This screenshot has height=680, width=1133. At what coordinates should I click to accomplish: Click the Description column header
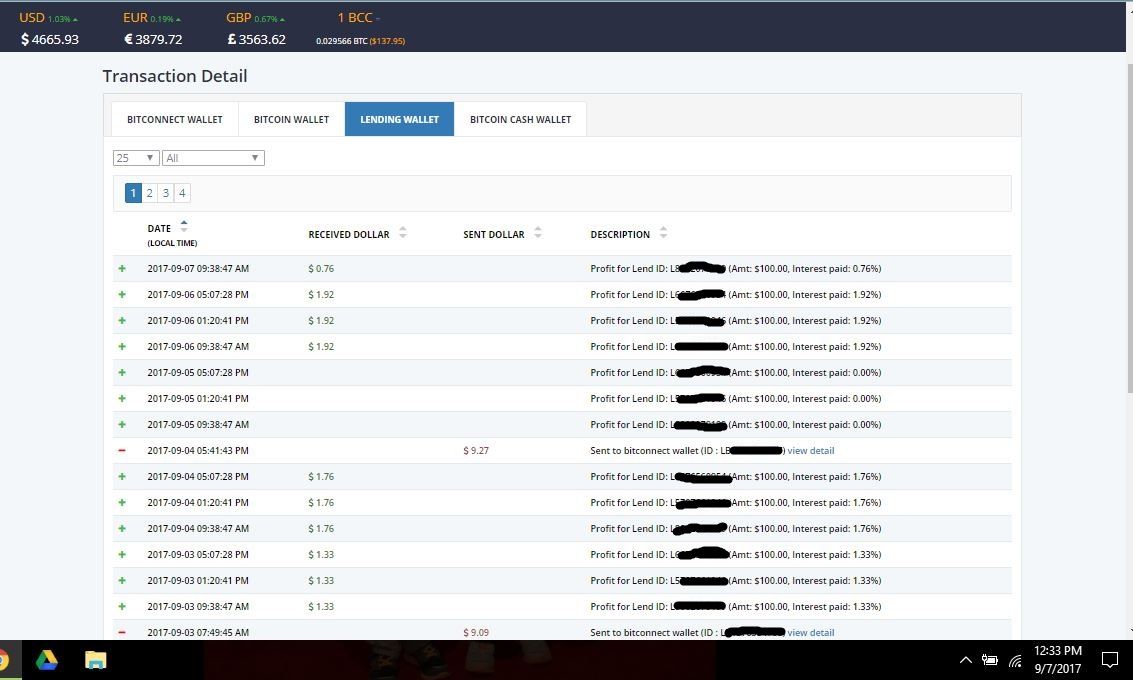(620, 234)
